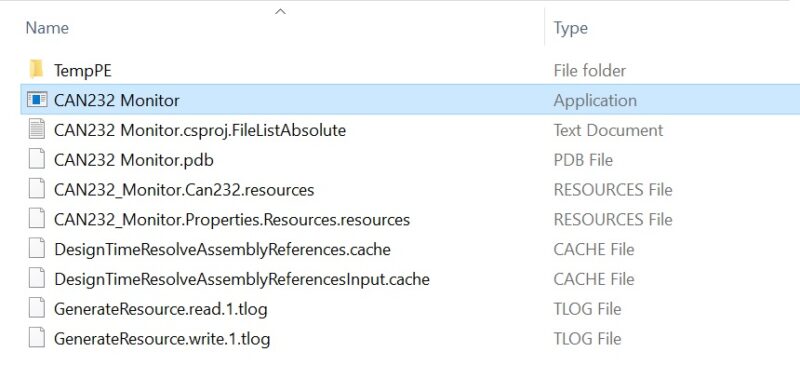Click the Can232.resources file icon
The image size is (800, 392).
pyautogui.click(x=37, y=189)
